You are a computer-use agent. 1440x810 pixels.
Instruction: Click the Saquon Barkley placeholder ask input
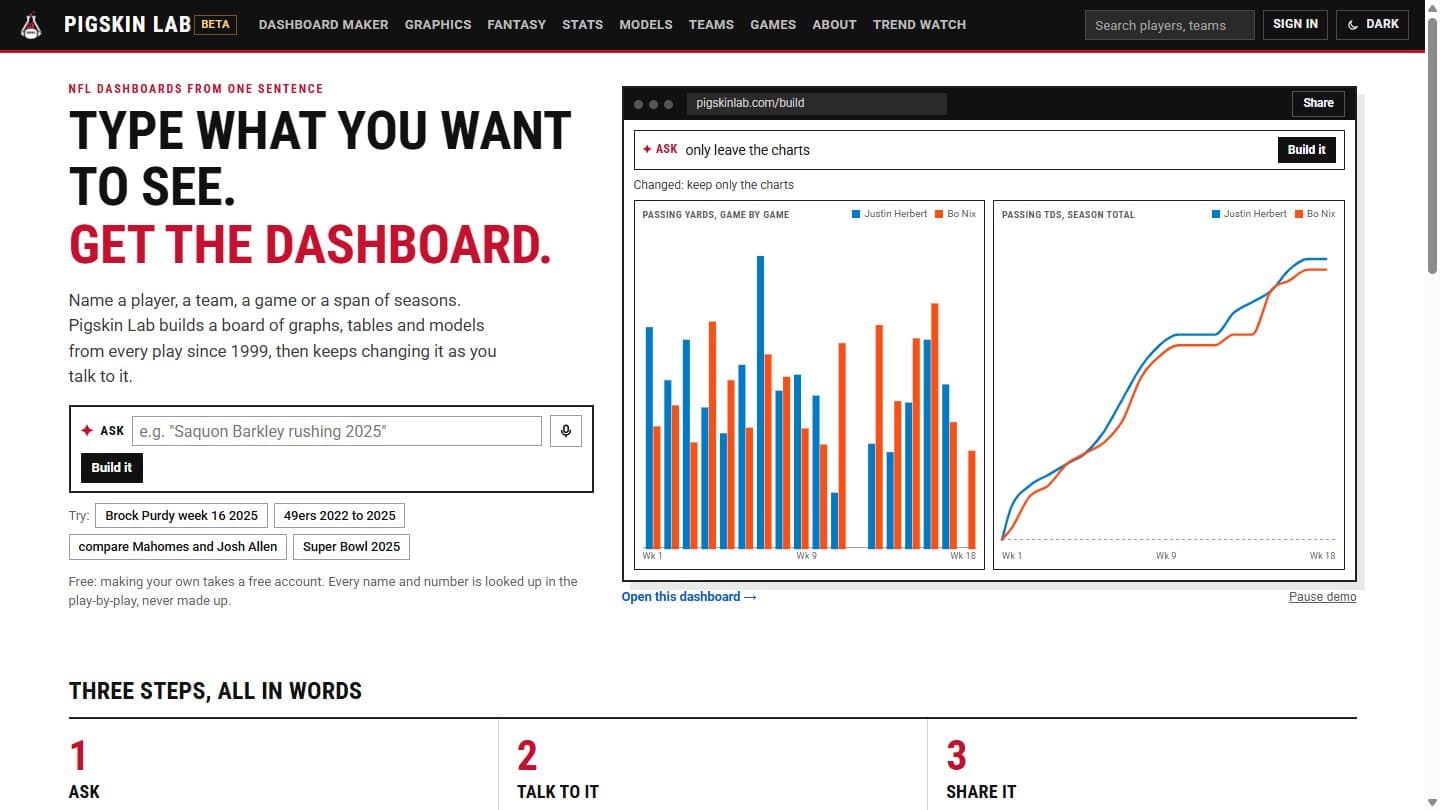[336, 431]
